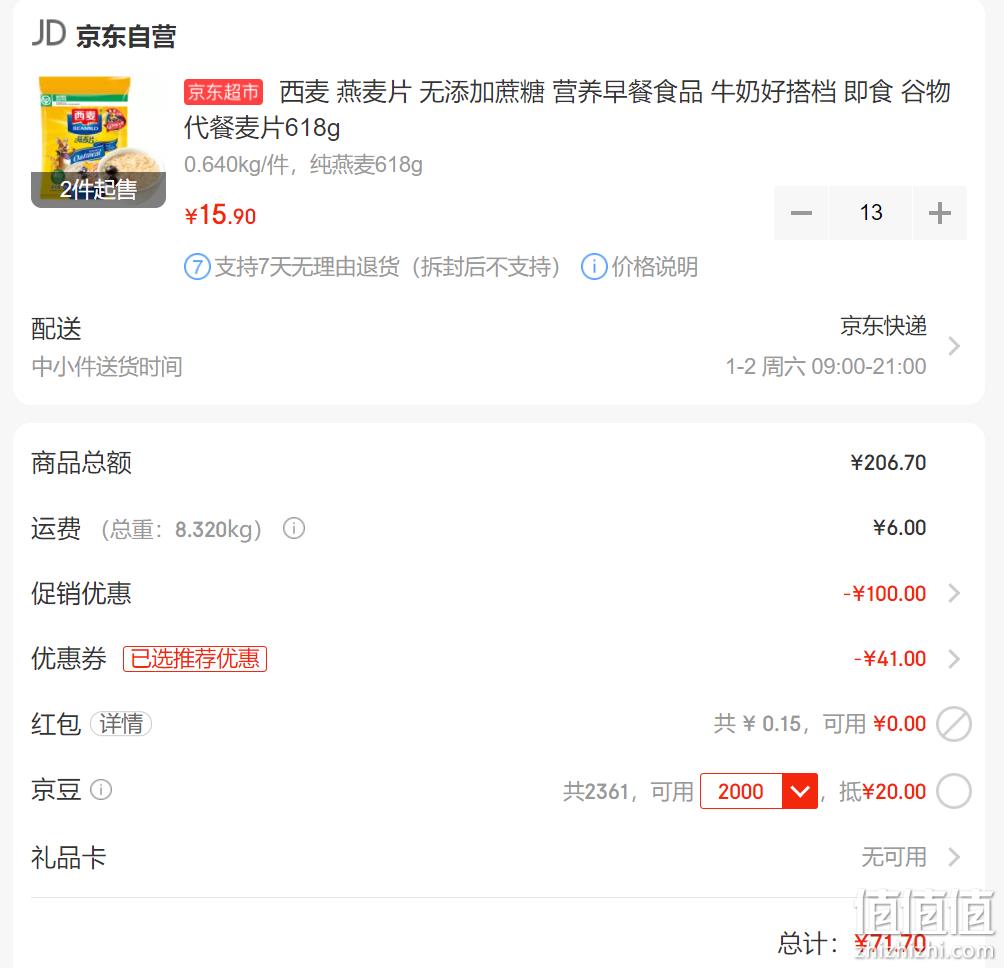The width and height of the screenshot is (1004, 968).
Task: Decrease quantity with the minus button
Action: (800, 213)
